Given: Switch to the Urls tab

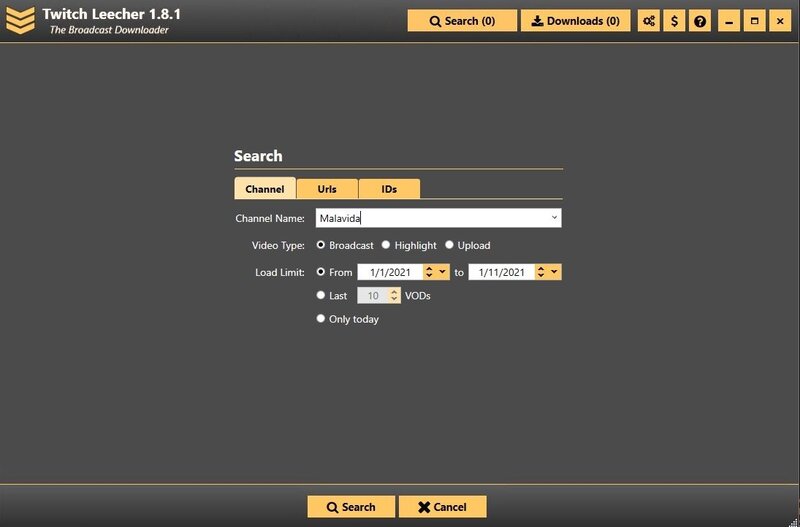Looking at the screenshot, I should (327, 189).
